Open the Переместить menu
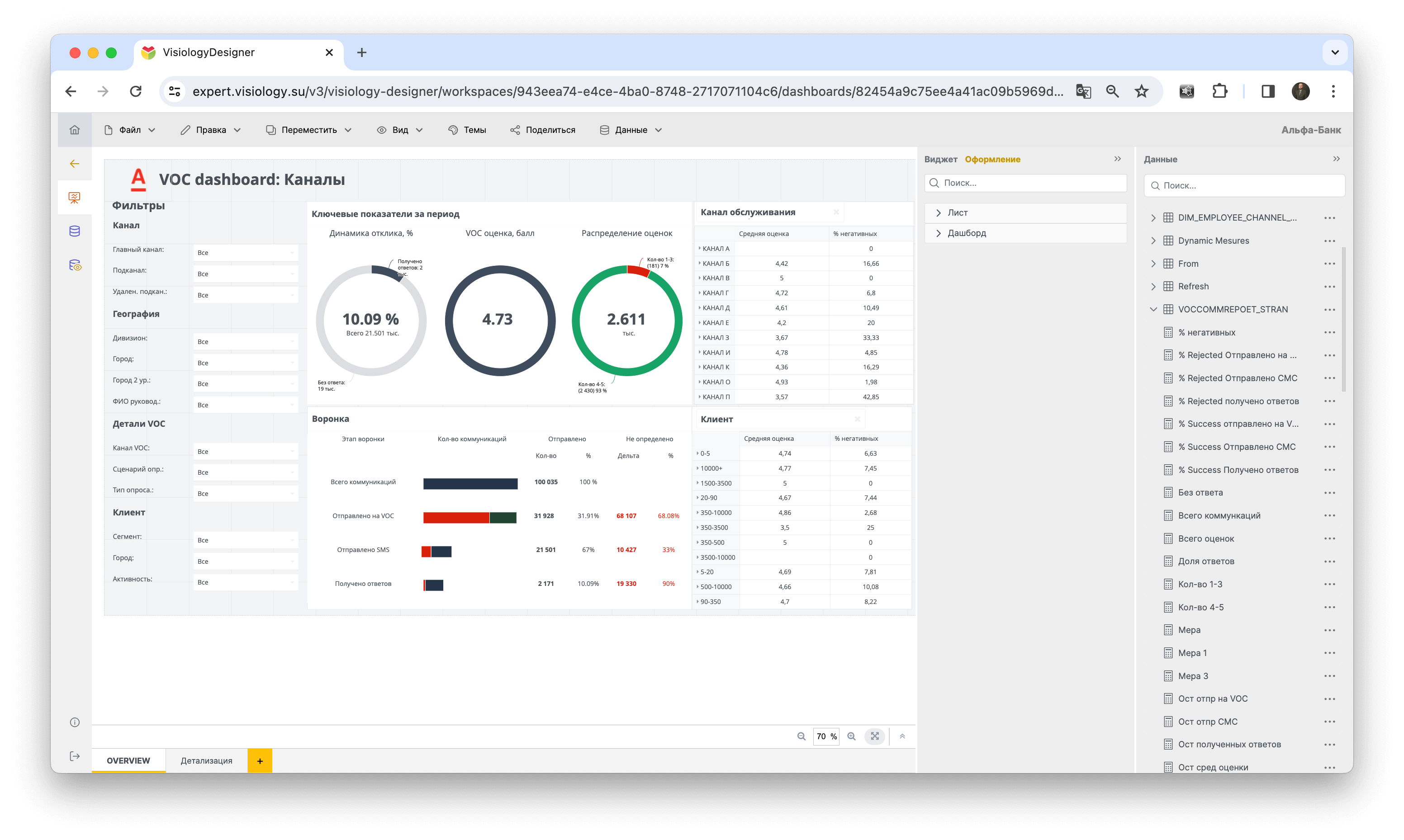 pos(309,130)
